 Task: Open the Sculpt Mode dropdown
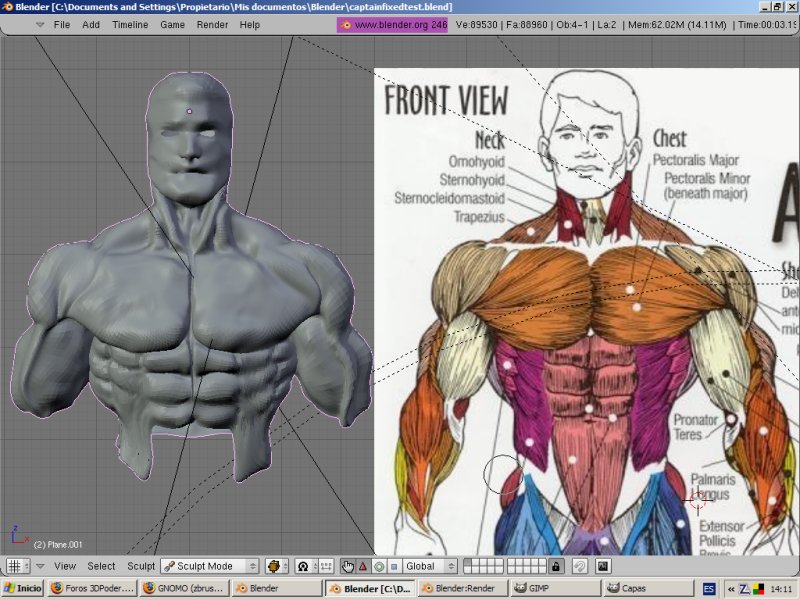(x=210, y=566)
